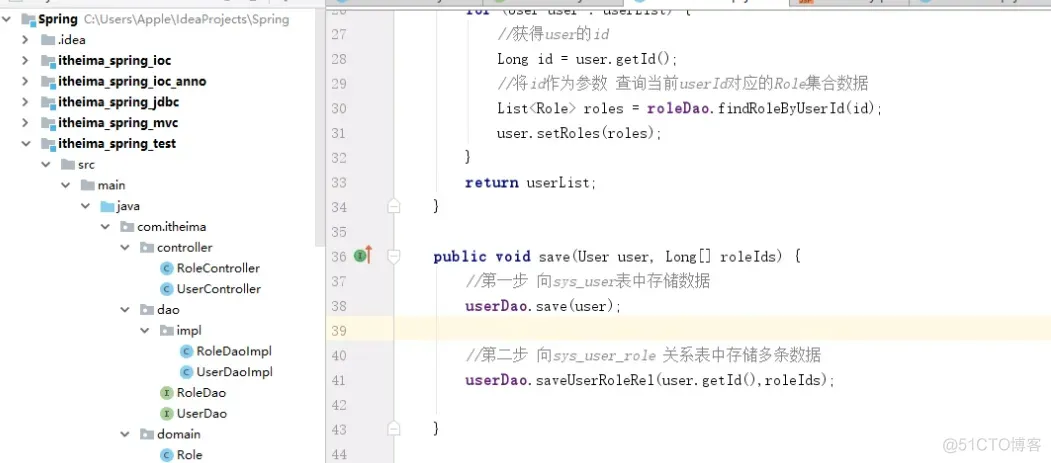Click the main folder icon
The image size is (1051, 463).
pos(87,185)
